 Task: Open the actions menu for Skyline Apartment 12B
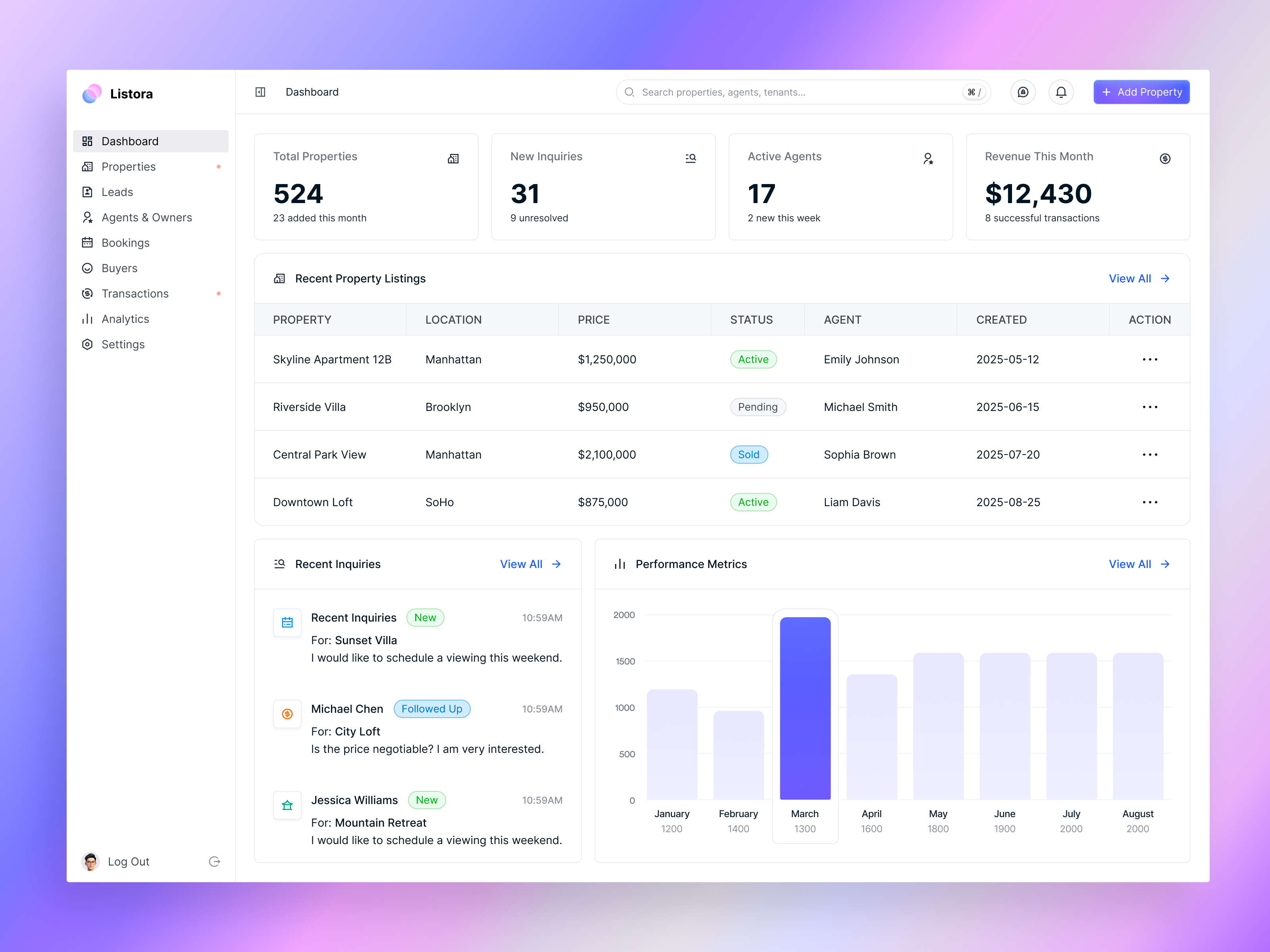coord(1149,359)
